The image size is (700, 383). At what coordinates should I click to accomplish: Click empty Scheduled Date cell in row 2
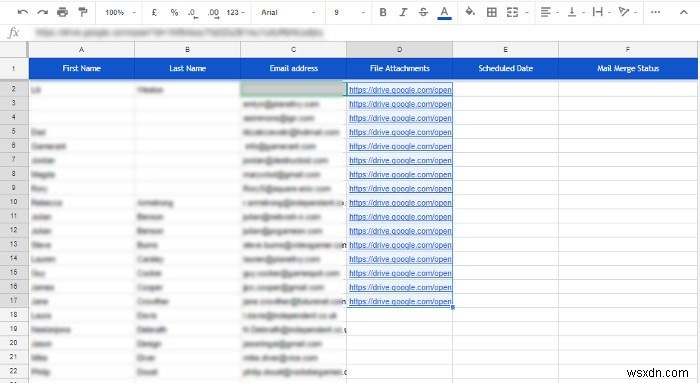(505, 89)
